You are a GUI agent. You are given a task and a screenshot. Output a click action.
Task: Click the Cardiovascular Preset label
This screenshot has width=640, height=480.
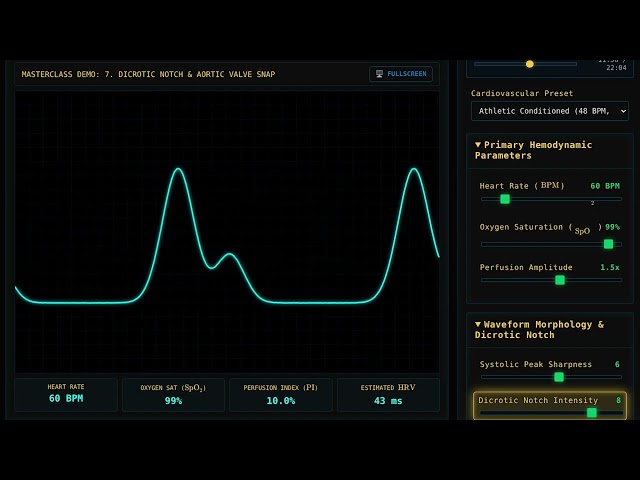click(522, 93)
